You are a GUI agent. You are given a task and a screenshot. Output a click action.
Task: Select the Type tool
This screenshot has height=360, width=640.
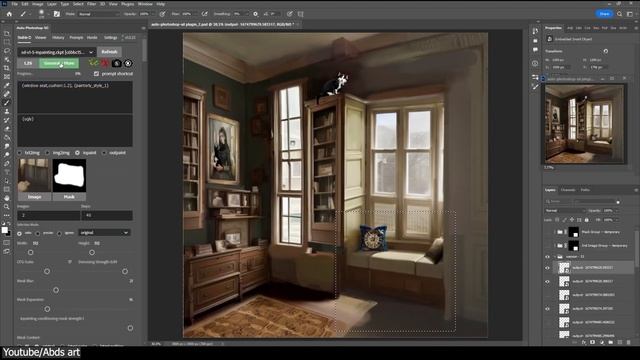point(7,172)
